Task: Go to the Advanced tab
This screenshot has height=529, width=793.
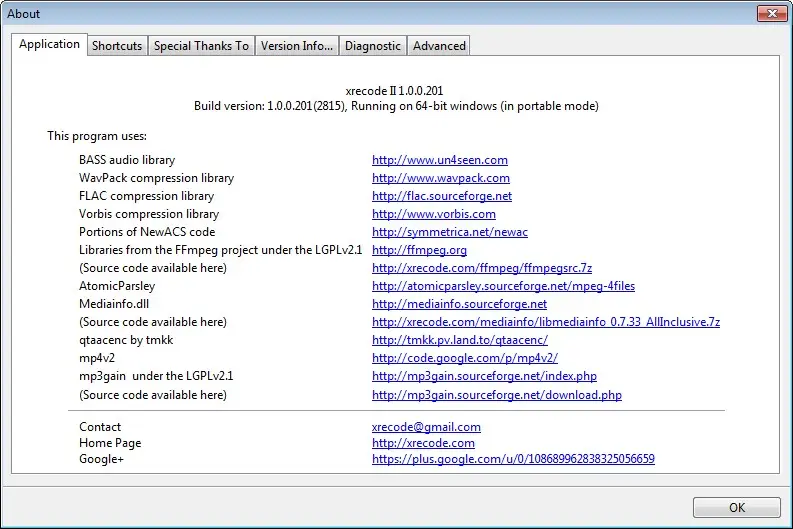Action: (x=439, y=46)
